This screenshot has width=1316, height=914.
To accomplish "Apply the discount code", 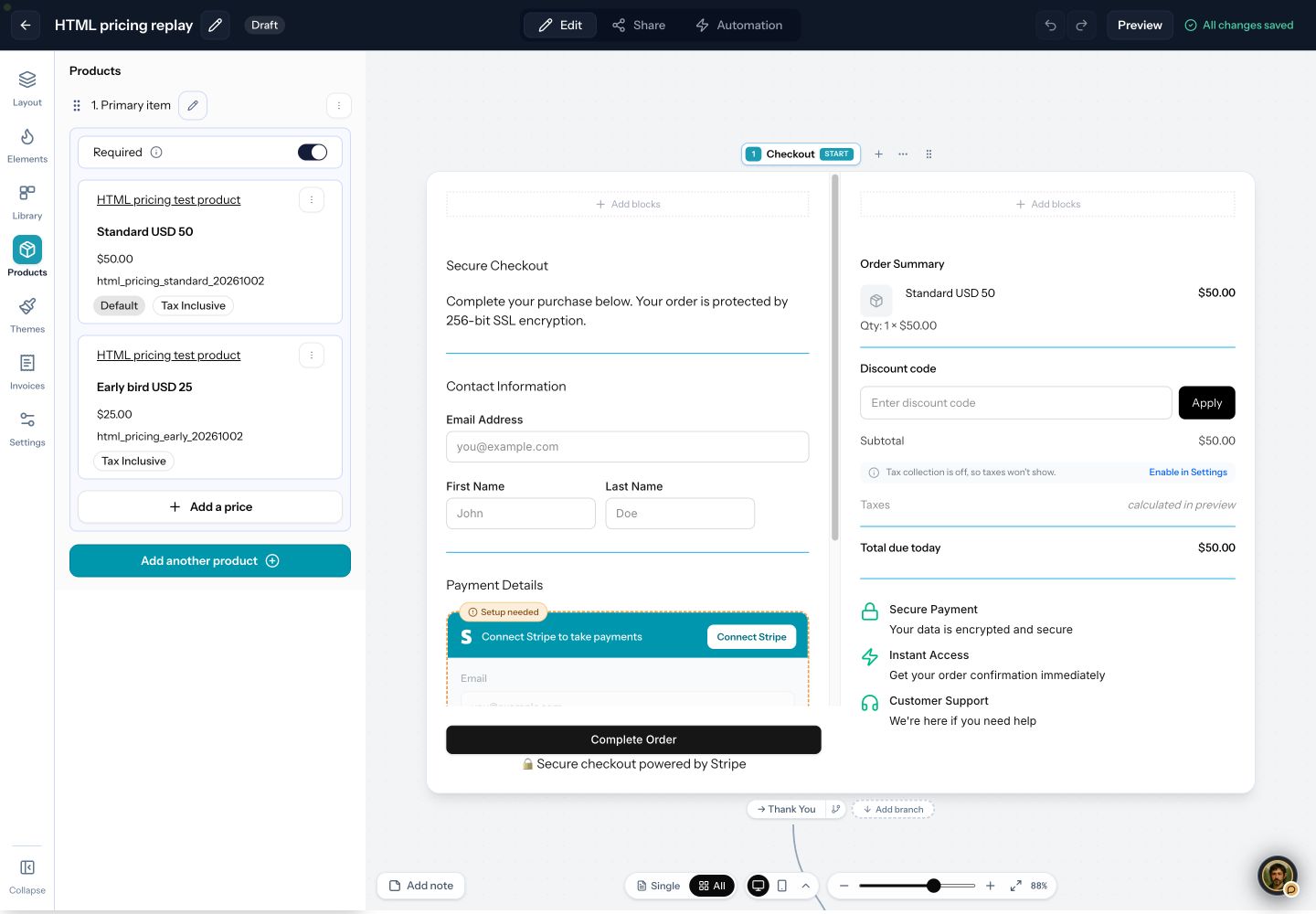I will click(1206, 403).
